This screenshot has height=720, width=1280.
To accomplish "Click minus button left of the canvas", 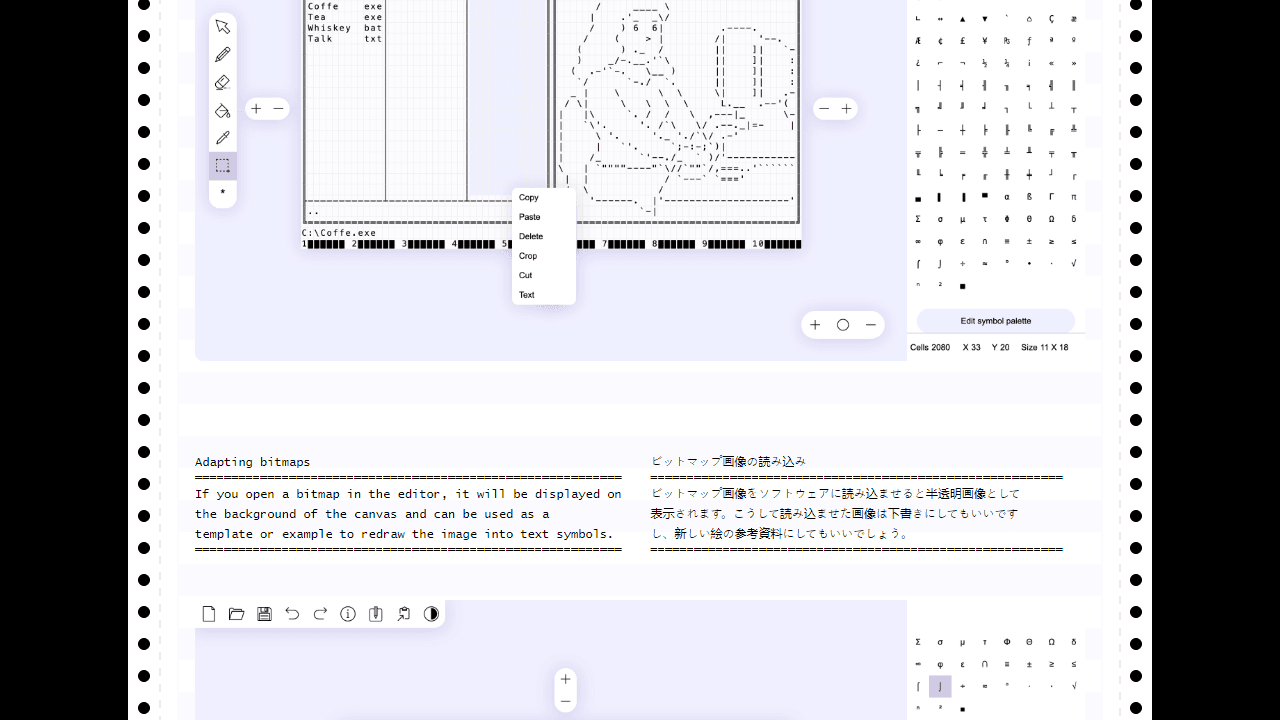I will 279,109.
